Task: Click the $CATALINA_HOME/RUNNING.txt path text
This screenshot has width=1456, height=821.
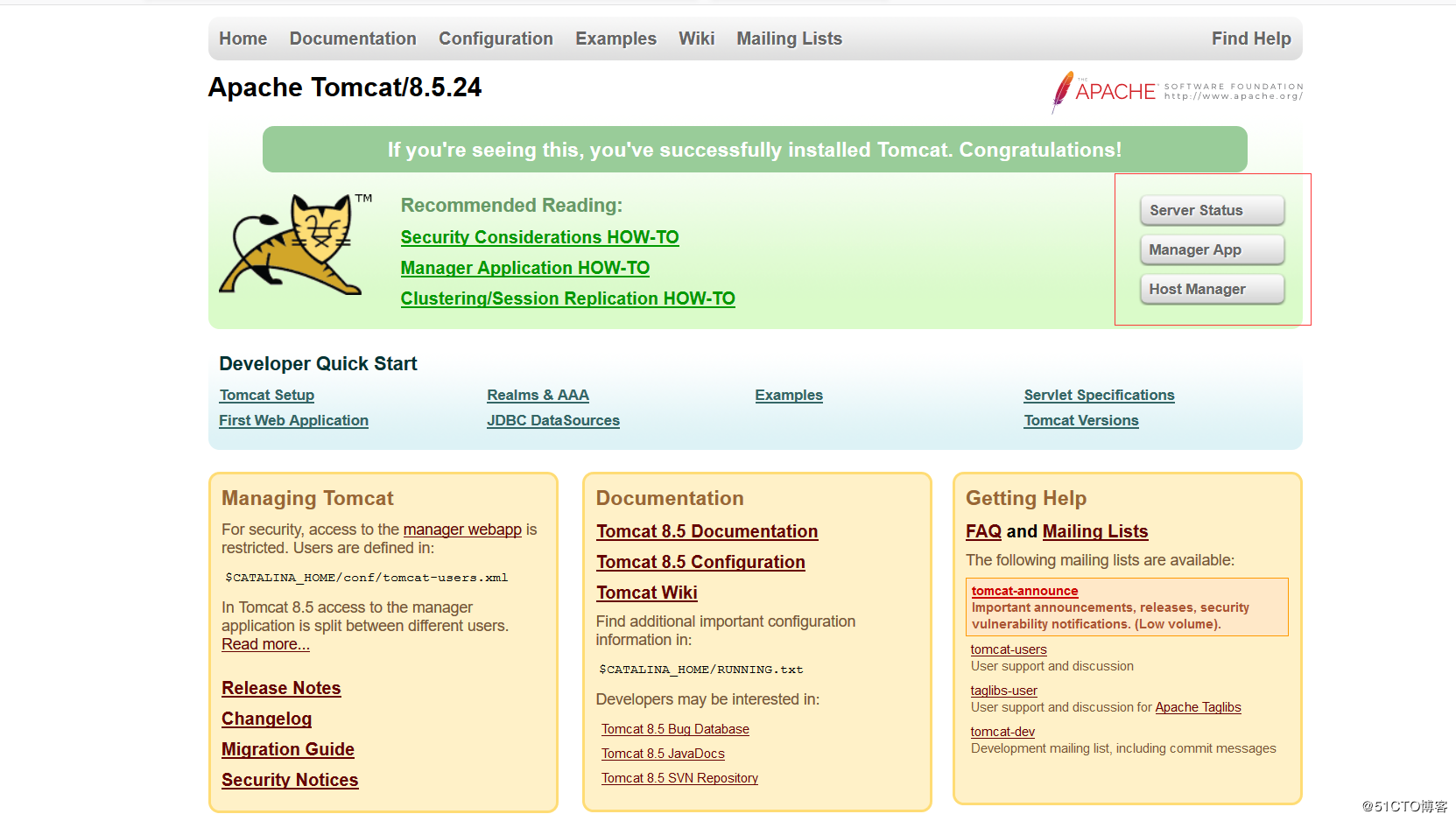Action: click(x=700, y=670)
